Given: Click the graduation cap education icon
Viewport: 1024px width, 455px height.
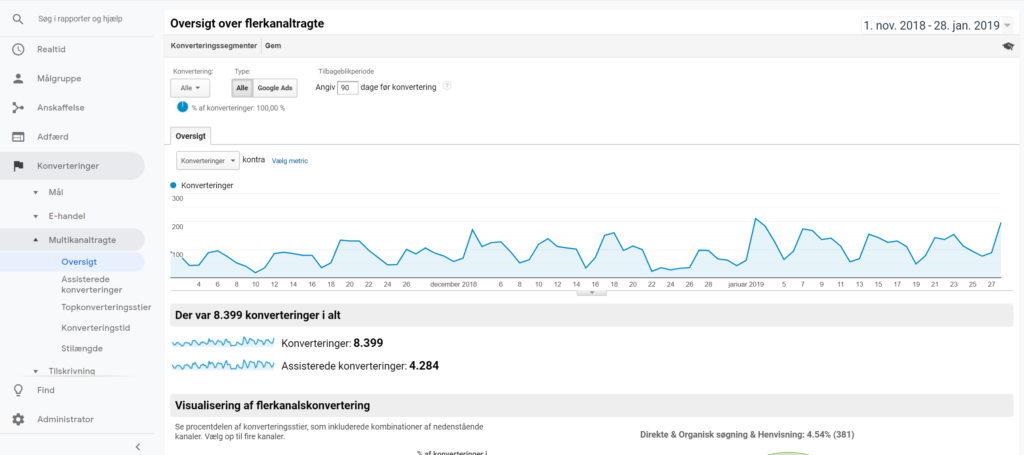Looking at the screenshot, I should (1008, 46).
